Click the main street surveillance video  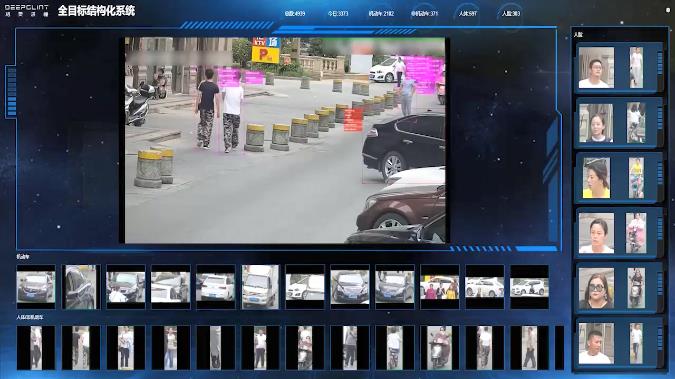[285, 140]
